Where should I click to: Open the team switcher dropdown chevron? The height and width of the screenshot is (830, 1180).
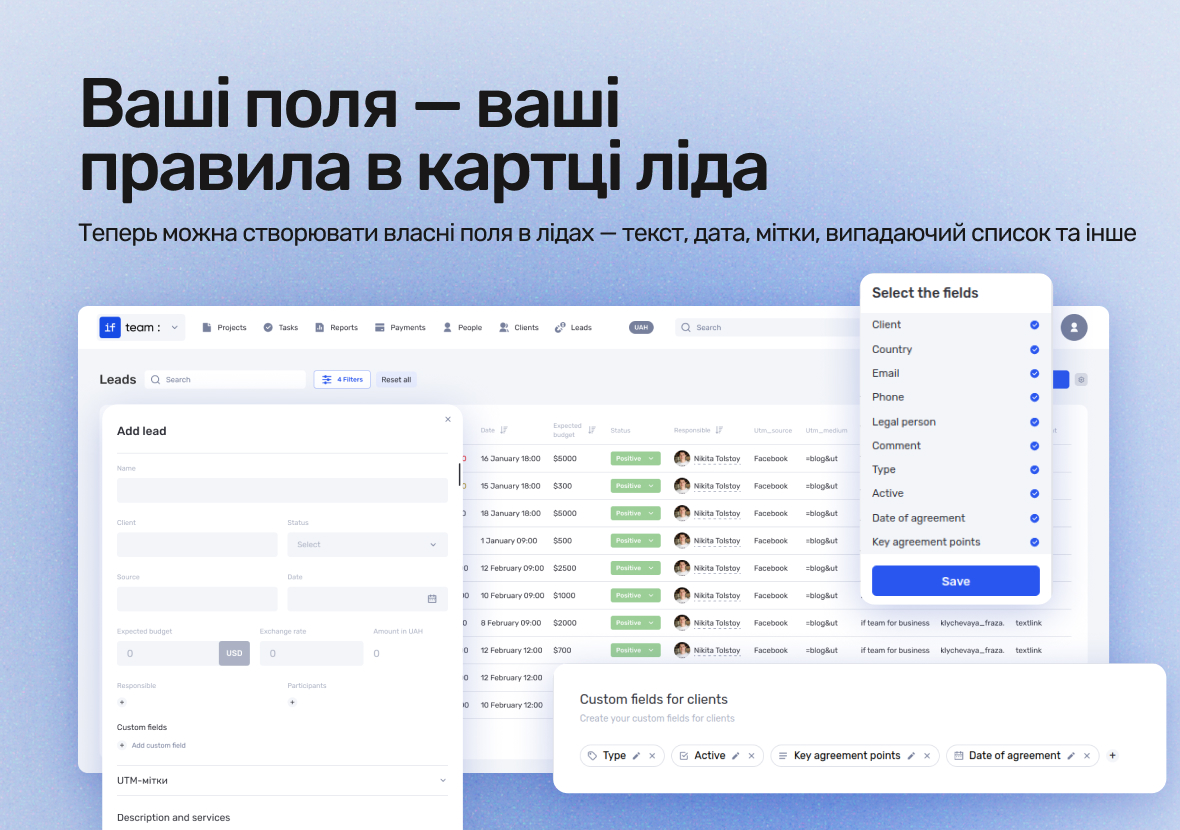[x=175, y=327]
